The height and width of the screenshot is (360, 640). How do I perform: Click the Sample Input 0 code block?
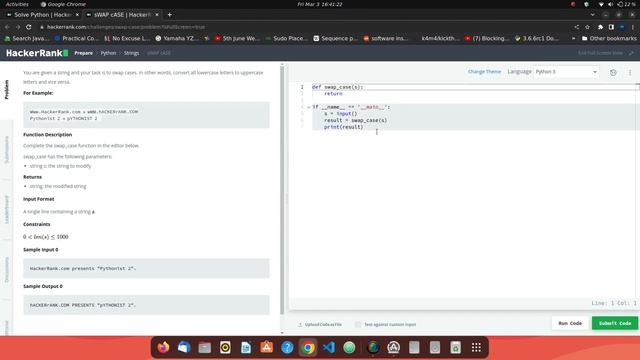tap(146, 269)
